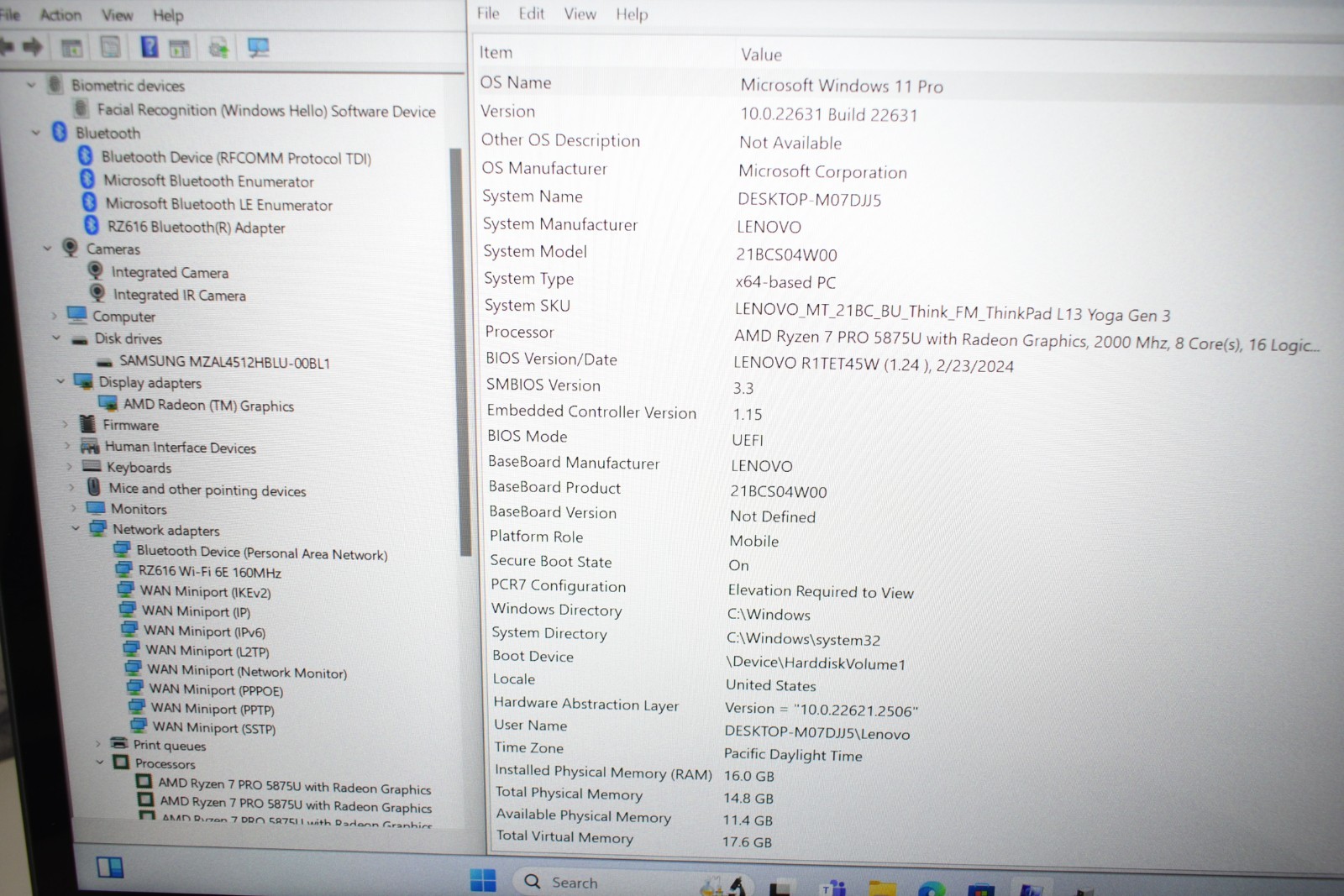Toggle the Show/Hide Action Pane toolbar icon

179,49
